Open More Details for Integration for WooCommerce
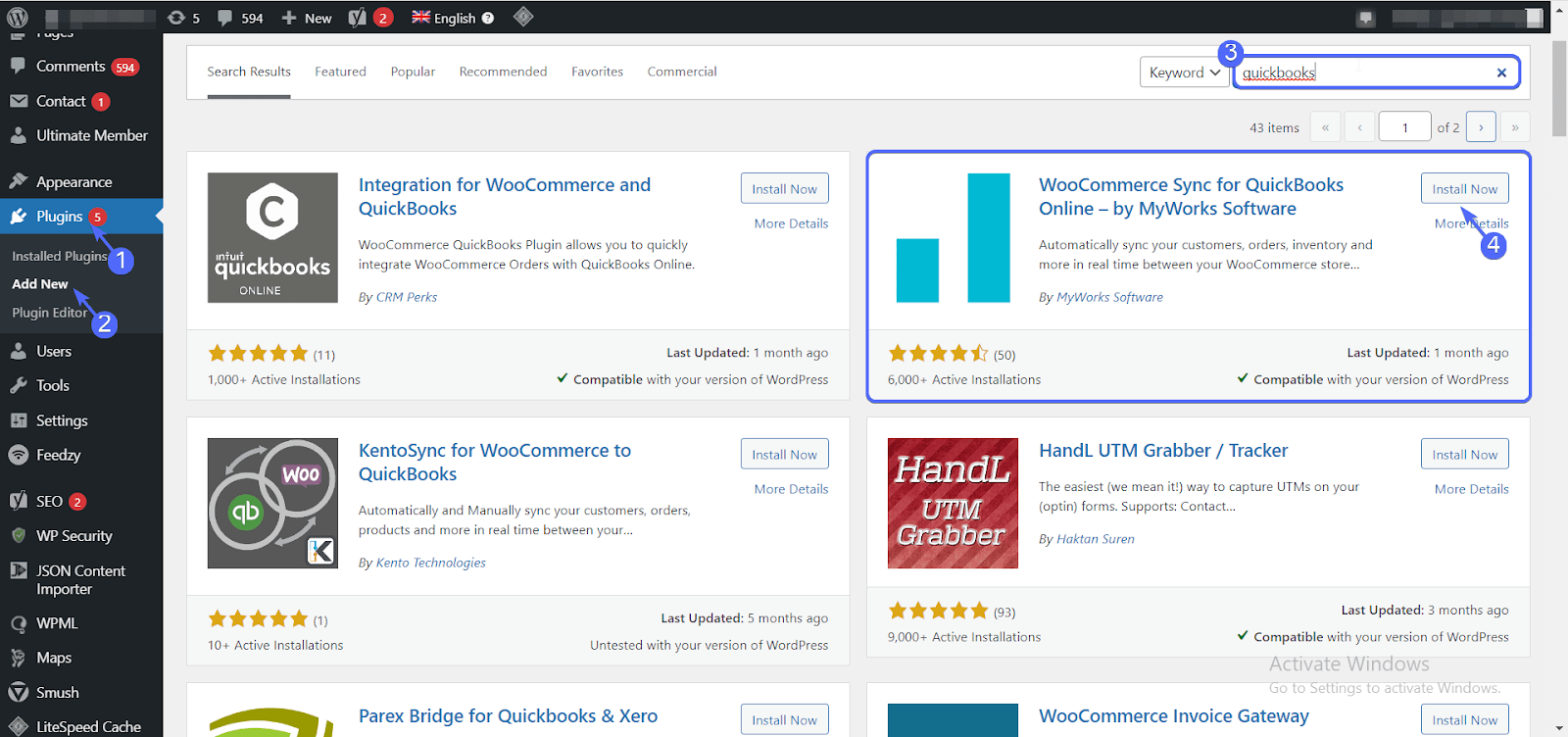The image size is (1568, 737). point(791,223)
